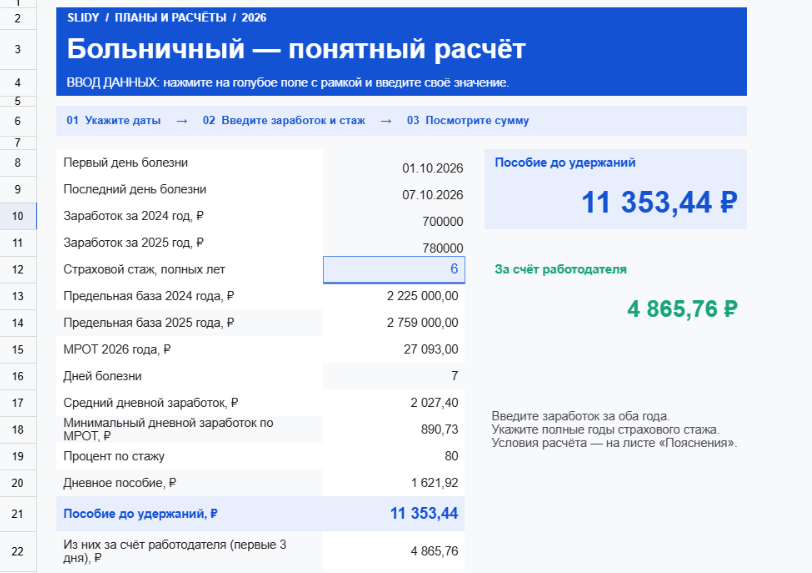Click step «02 Введите заработок и стаж»
This screenshot has width=812, height=573.
(284, 120)
